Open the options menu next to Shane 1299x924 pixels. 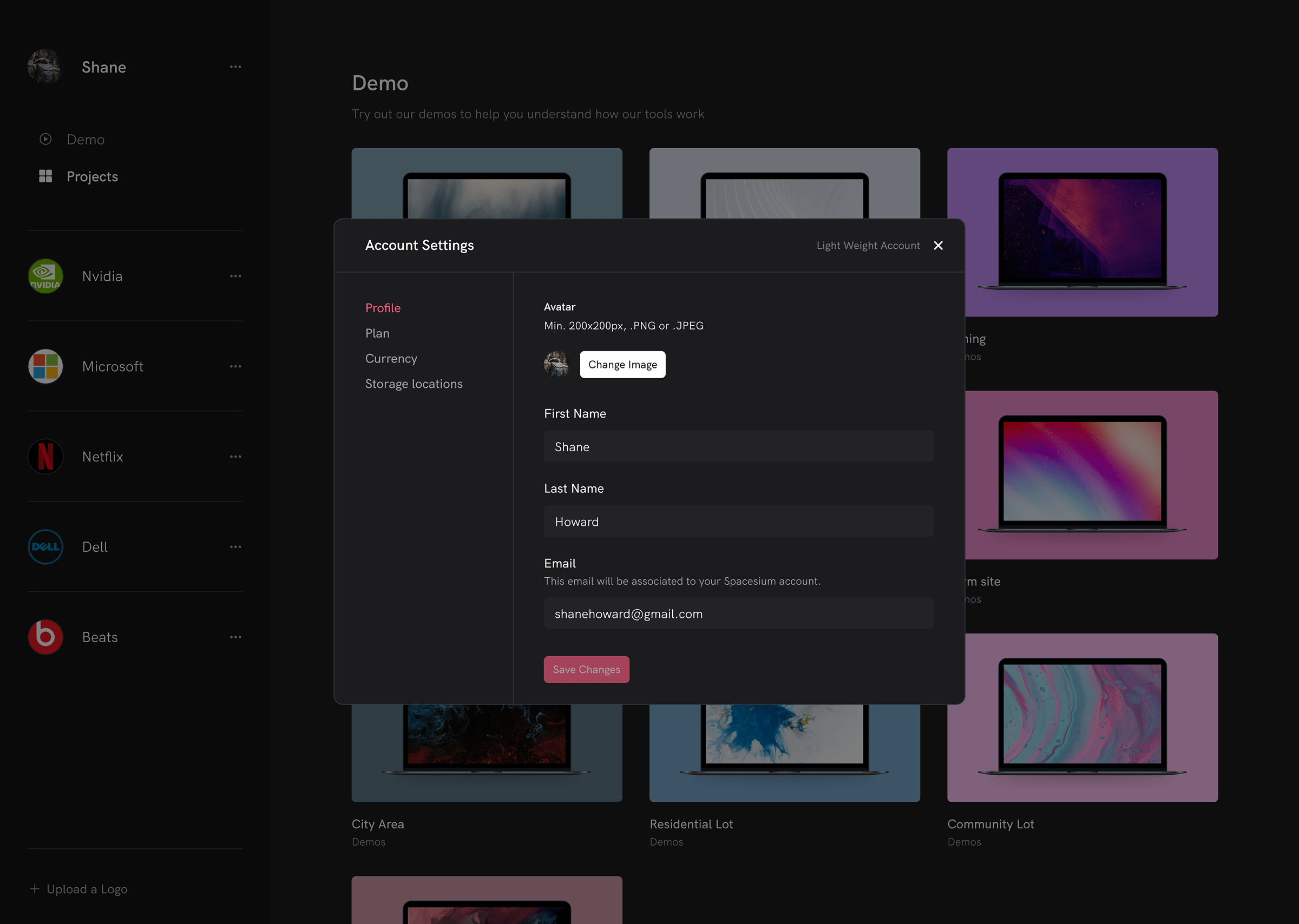coord(235,67)
